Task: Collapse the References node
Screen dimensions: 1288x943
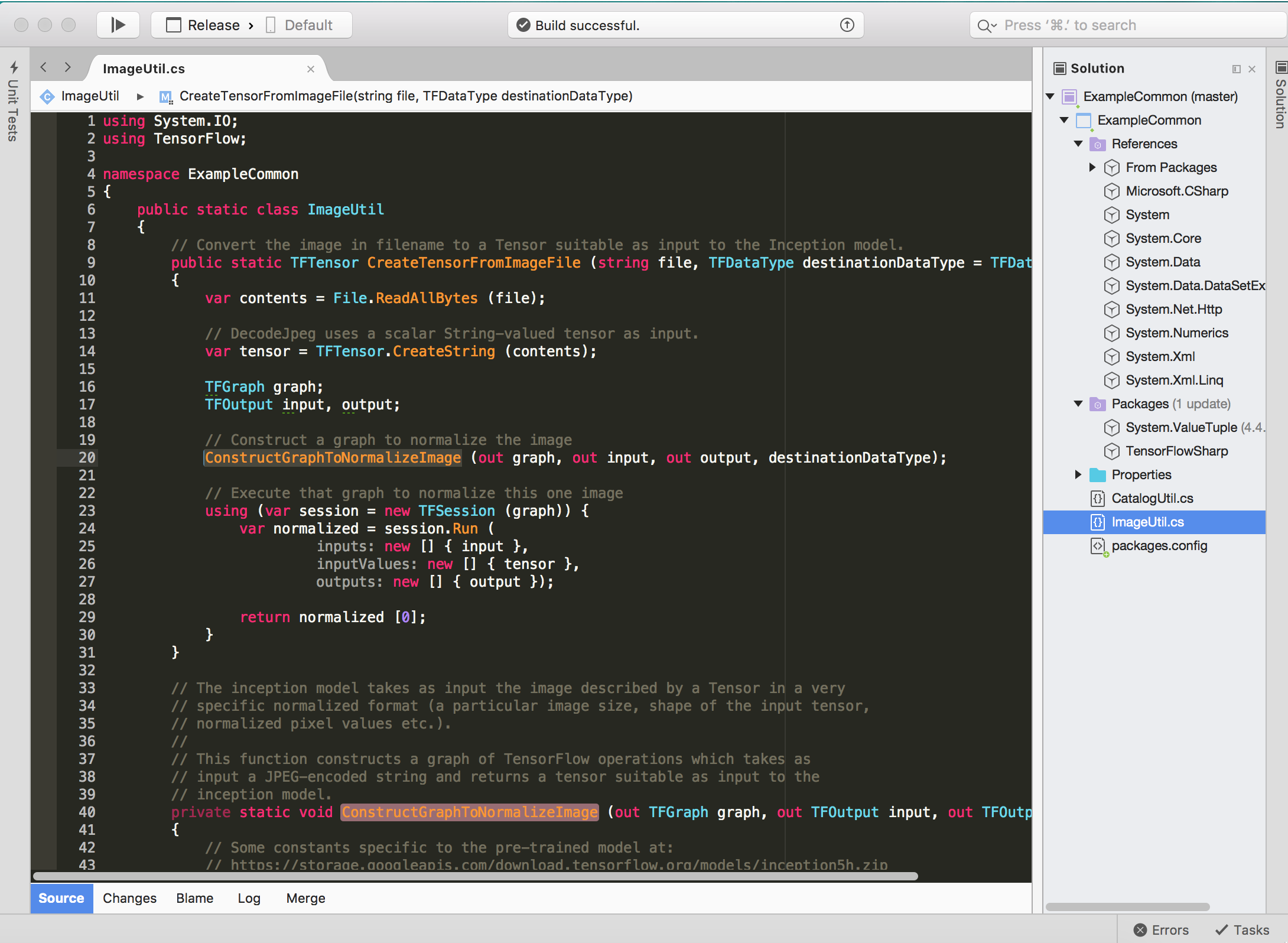Action: tap(1078, 144)
